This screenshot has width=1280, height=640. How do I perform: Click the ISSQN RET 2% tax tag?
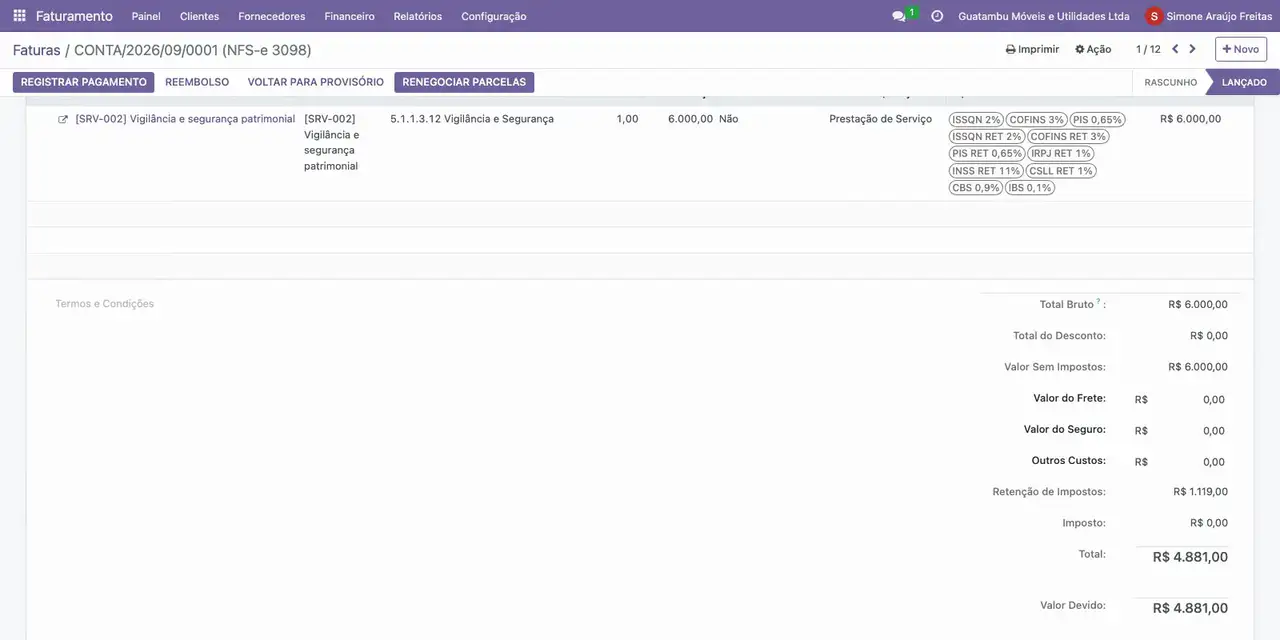[x=987, y=137]
